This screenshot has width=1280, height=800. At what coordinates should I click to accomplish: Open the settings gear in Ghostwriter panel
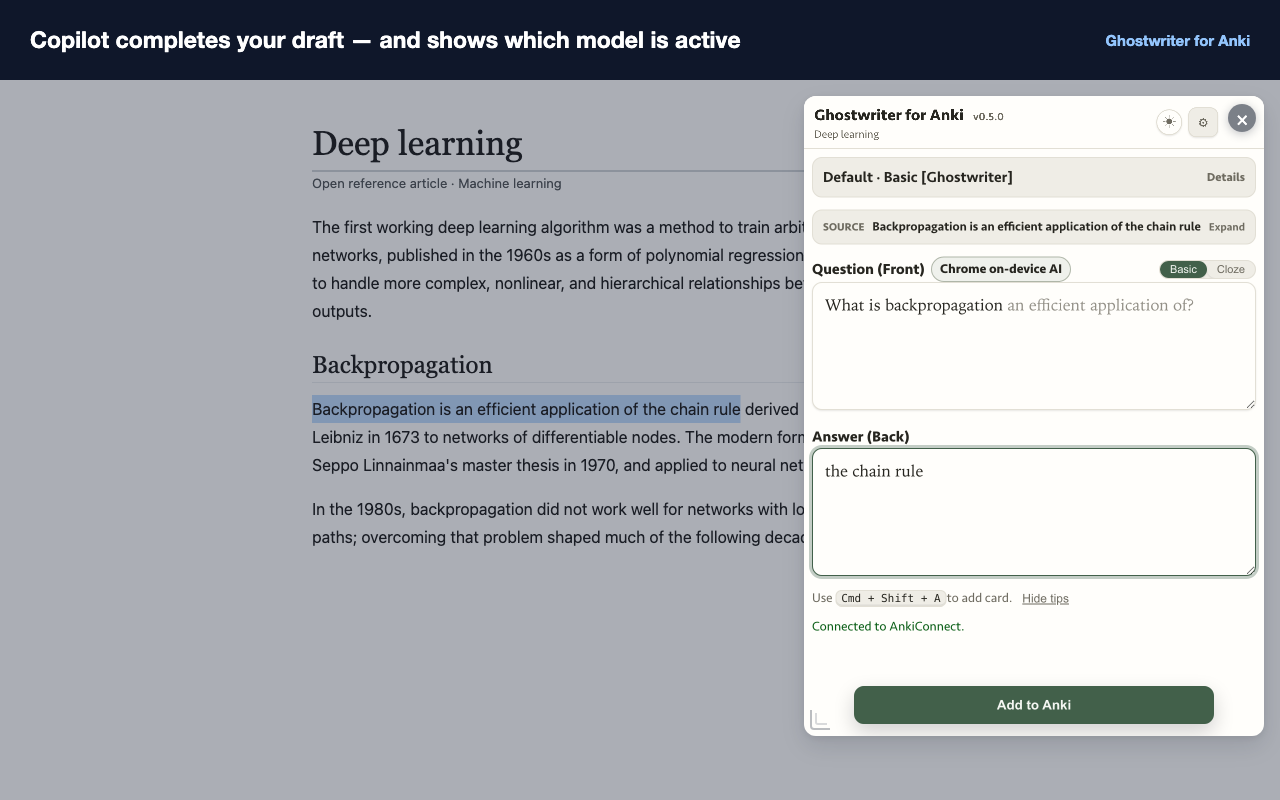(1203, 122)
